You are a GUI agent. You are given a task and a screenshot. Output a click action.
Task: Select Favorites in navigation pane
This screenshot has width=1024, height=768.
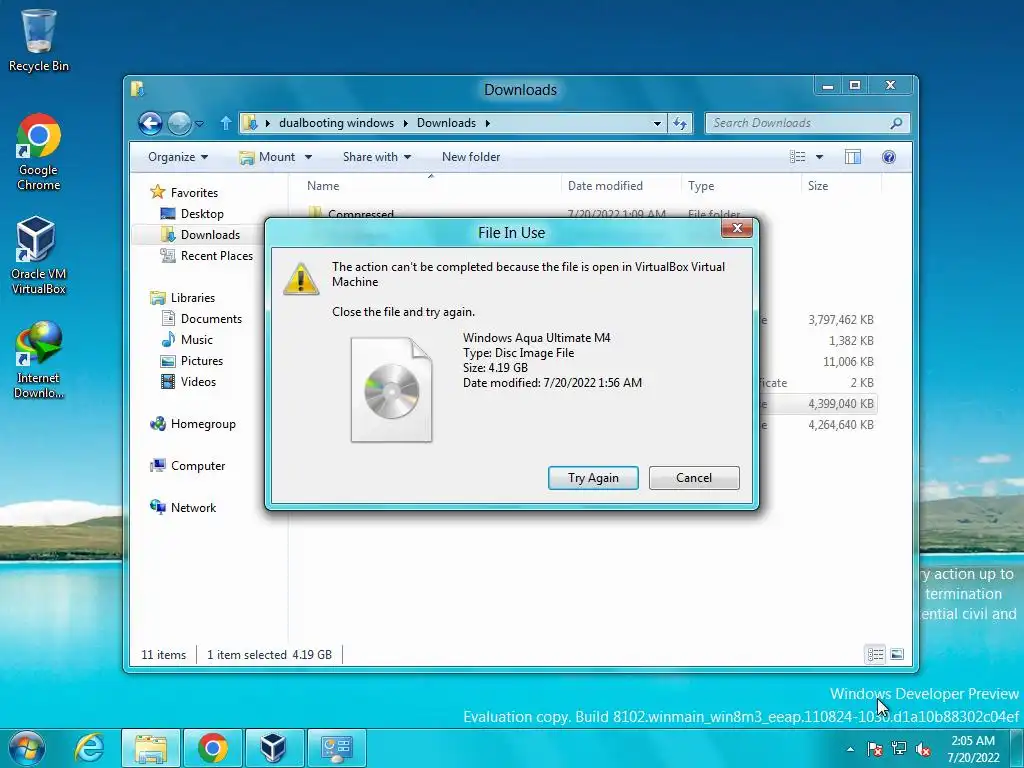(x=194, y=193)
